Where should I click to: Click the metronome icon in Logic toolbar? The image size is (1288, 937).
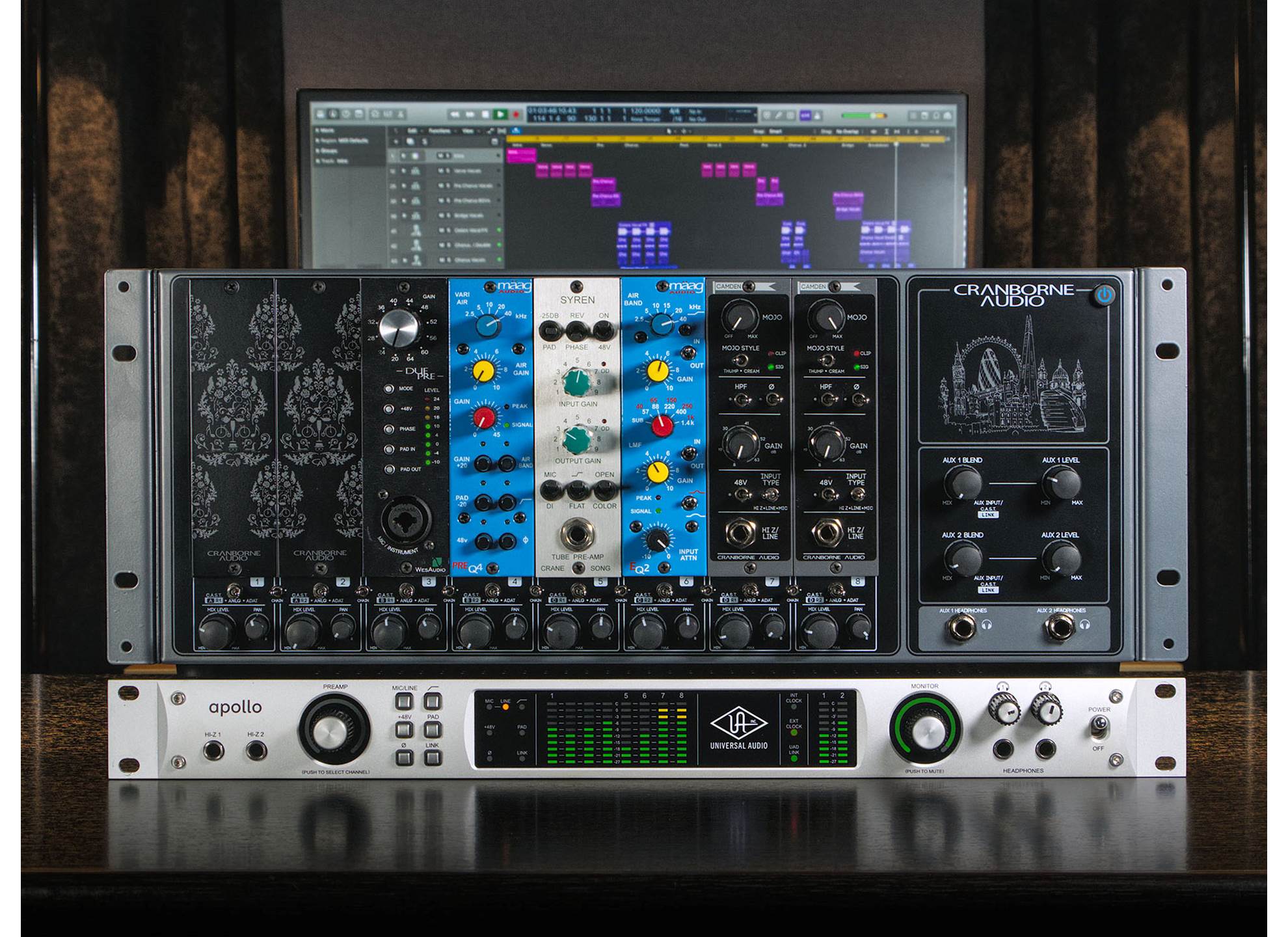[818, 115]
